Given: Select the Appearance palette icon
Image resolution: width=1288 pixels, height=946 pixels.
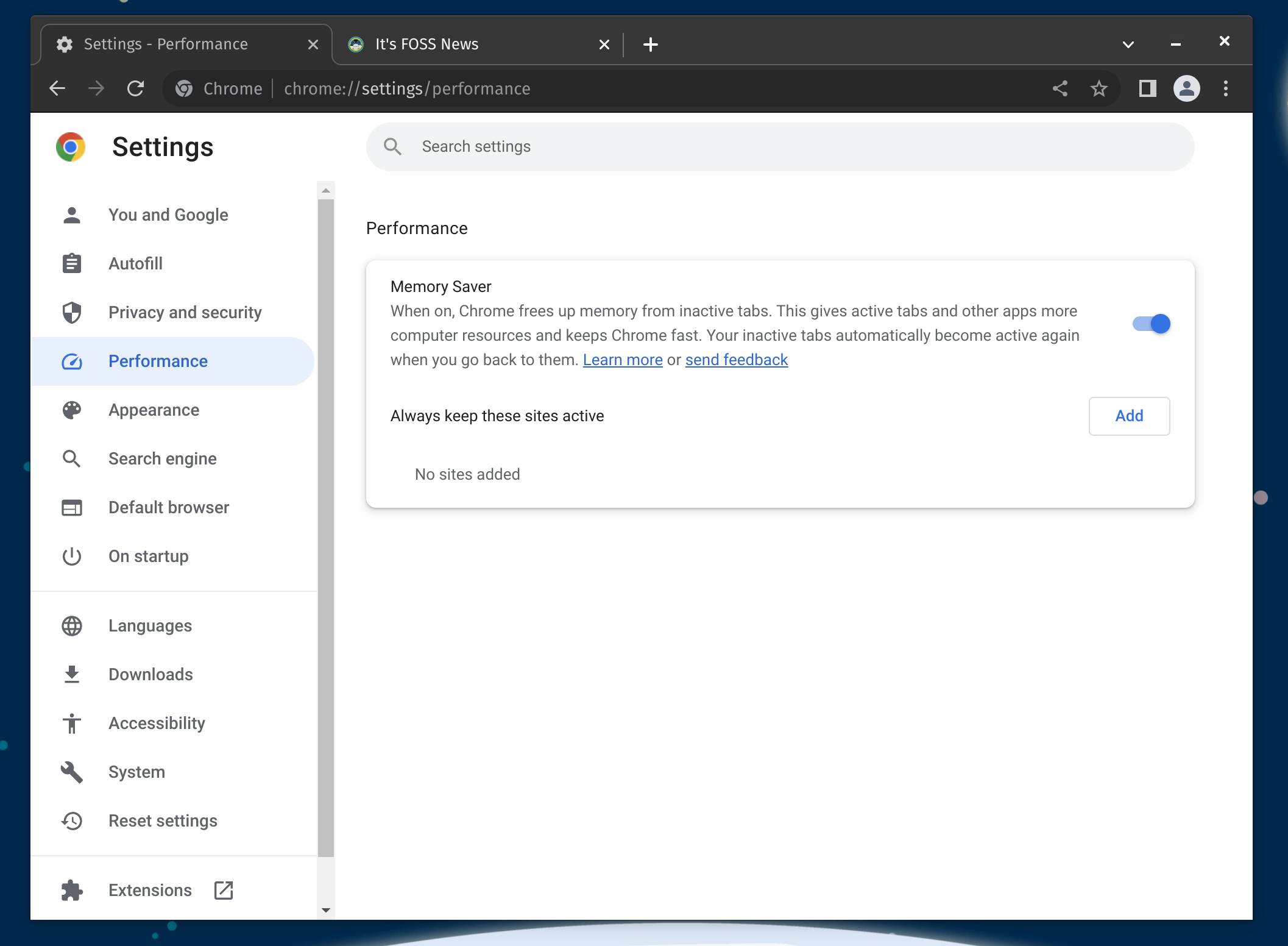Looking at the screenshot, I should point(71,410).
